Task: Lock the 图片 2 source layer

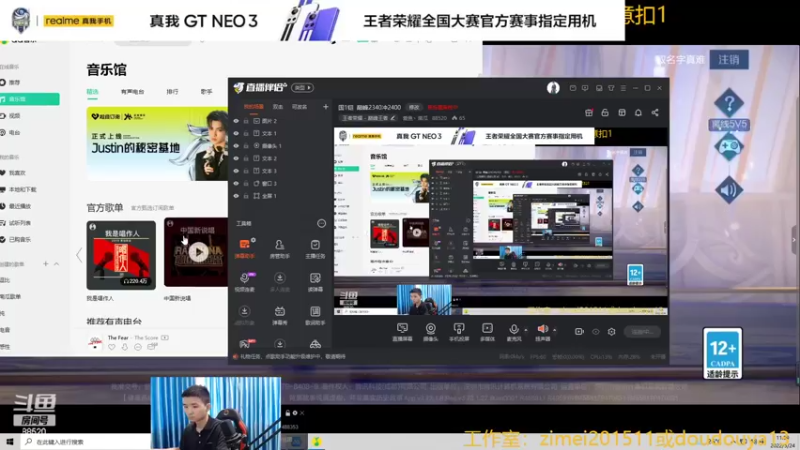Action: (246, 121)
